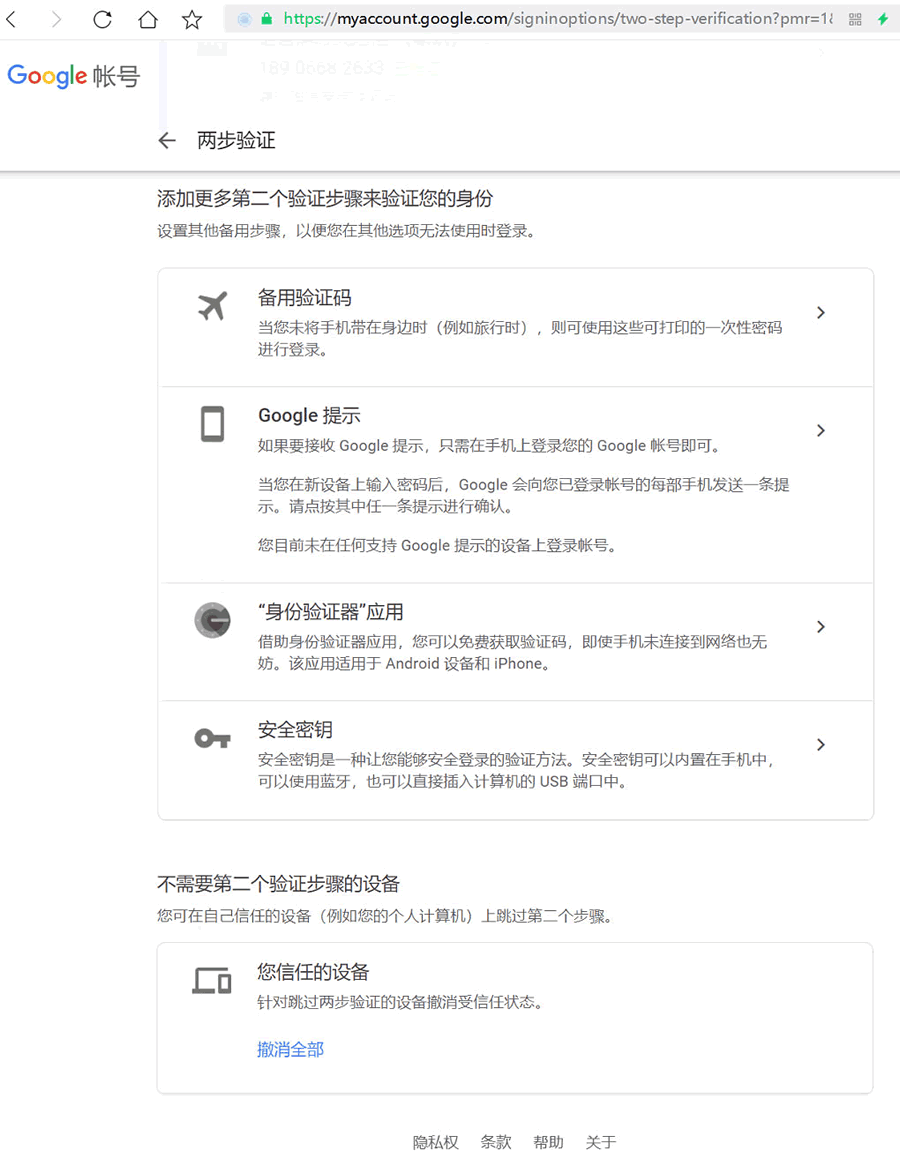
Task: Click description starting 当您未将手机带在身边时
Action: point(519,339)
